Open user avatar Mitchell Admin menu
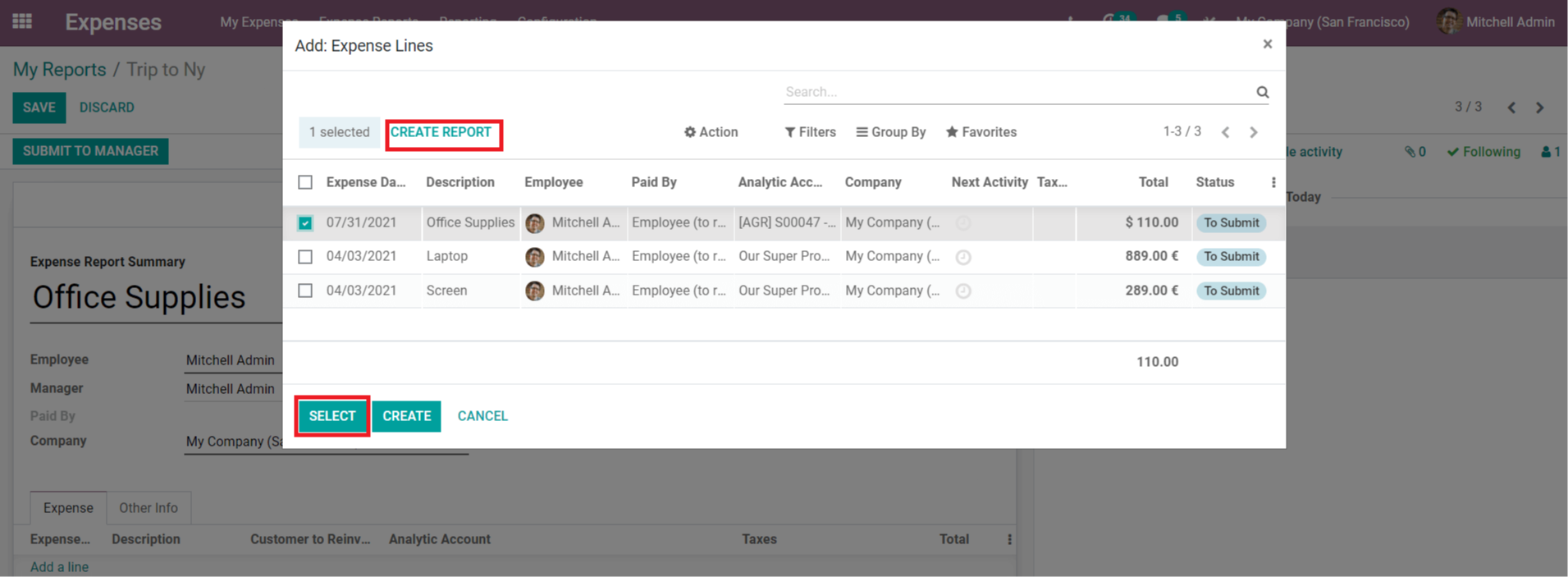This screenshot has width=1568, height=577. coord(1496,22)
